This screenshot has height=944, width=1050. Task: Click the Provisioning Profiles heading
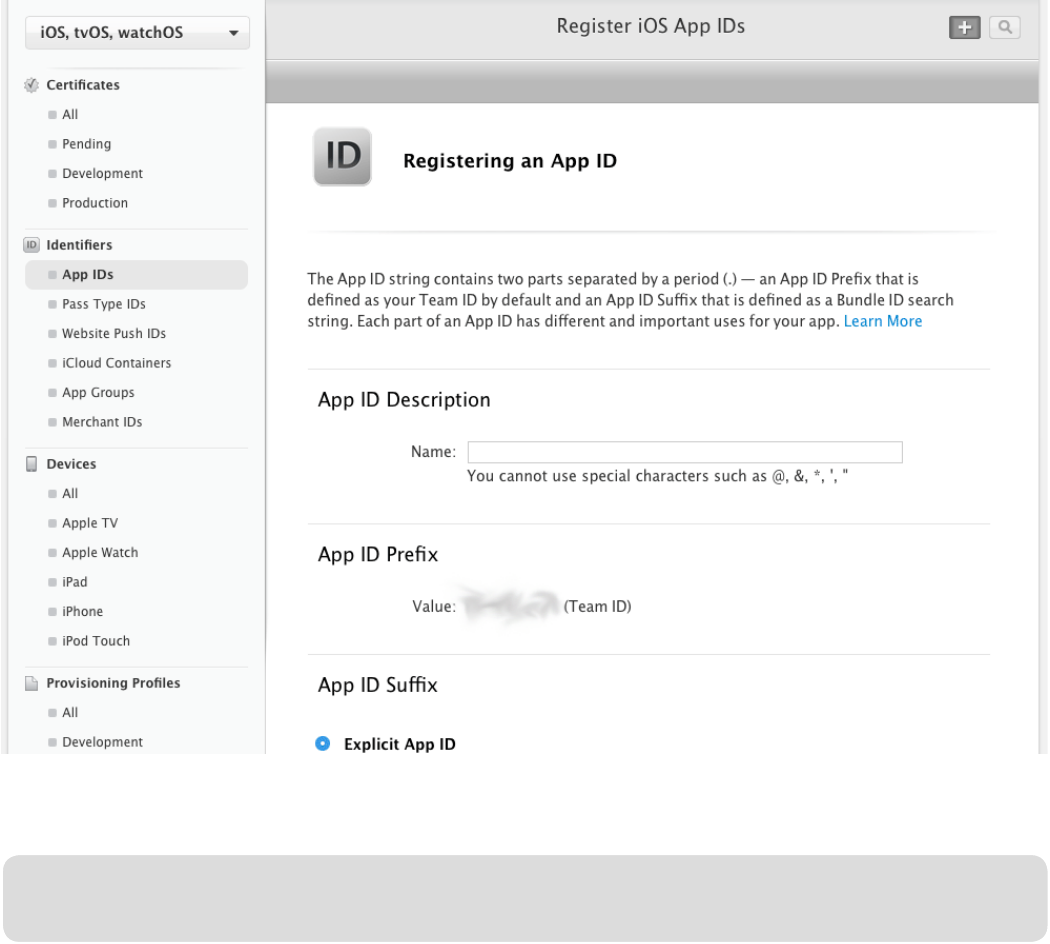(x=113, y=683)
